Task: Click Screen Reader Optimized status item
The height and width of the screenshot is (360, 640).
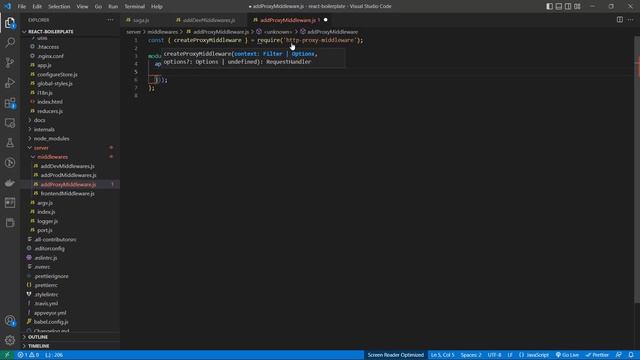Action: pos(396,355)
